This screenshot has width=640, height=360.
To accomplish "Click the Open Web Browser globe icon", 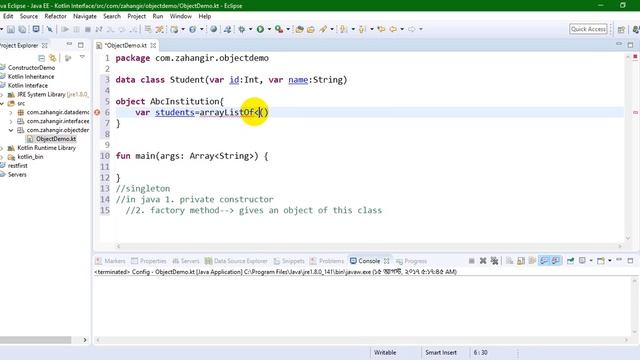I will tap(213, 29).
